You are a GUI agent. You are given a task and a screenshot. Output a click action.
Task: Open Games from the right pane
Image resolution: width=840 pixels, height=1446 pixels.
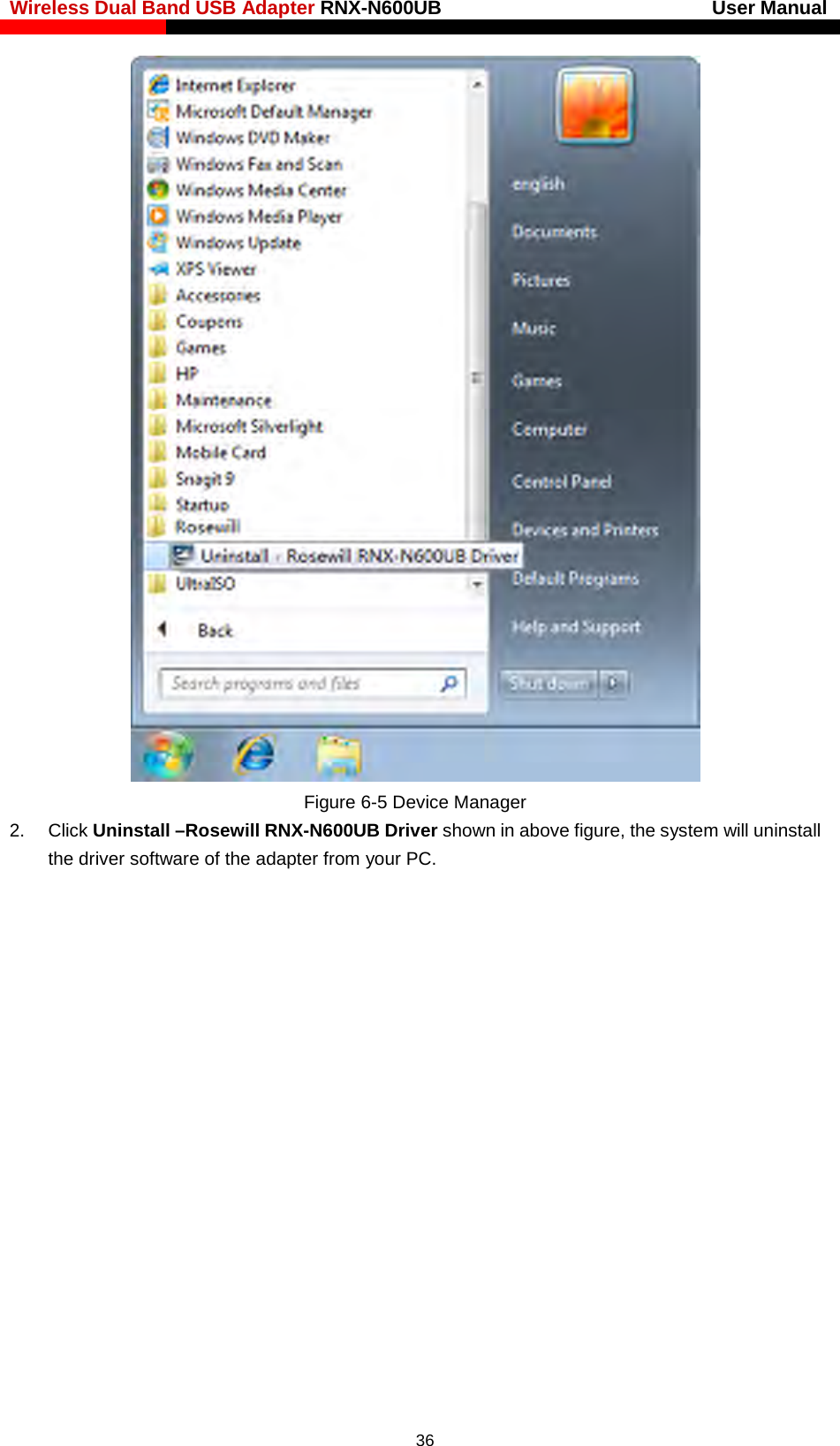point(536,381)
